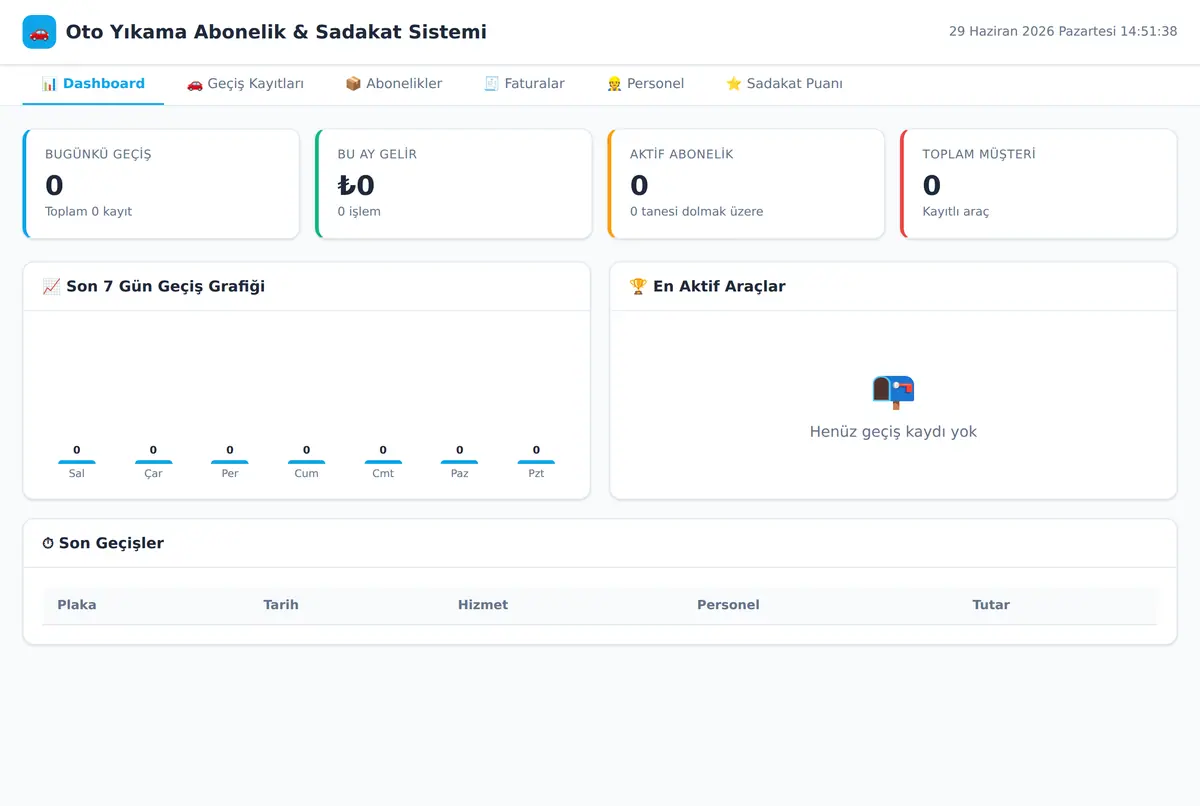Viewport: 1200px width, 806px height.
Task: Click the stopwatch icon beside Son Geçişler
Action: click(x=48, y=544)
